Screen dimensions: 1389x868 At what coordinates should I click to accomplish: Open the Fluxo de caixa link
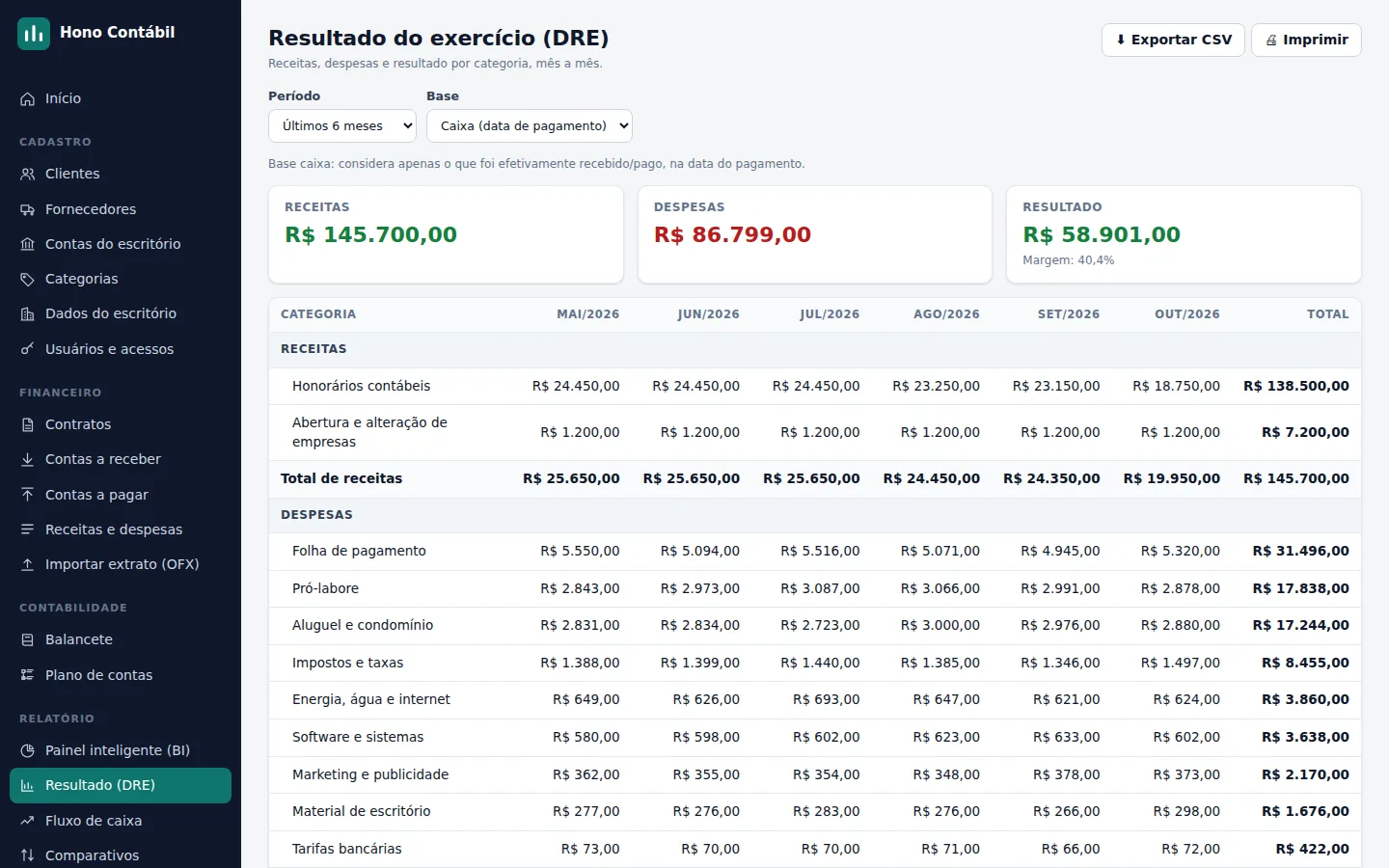tap(121, 821)
